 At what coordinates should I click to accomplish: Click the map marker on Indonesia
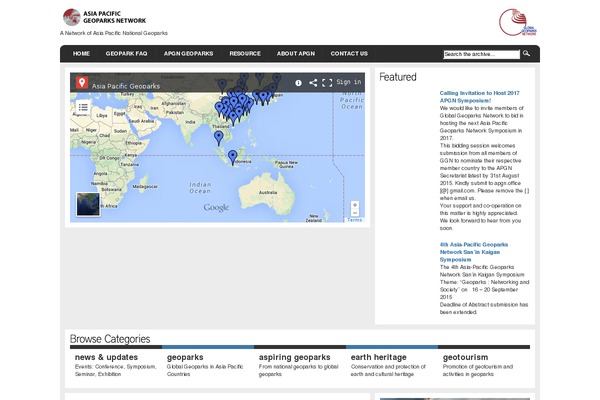tap(233, 158)
